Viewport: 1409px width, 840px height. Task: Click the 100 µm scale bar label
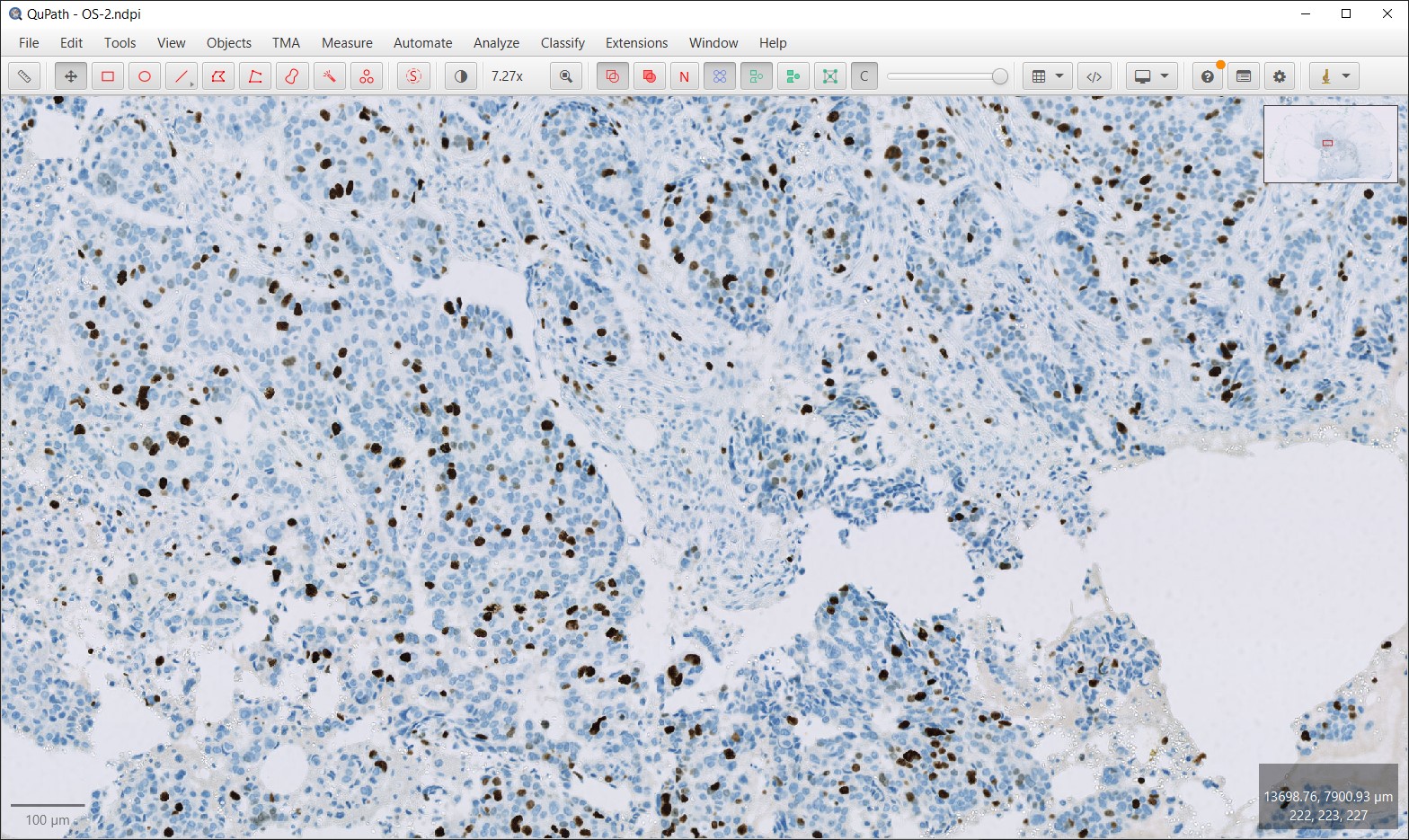[48, 820]
